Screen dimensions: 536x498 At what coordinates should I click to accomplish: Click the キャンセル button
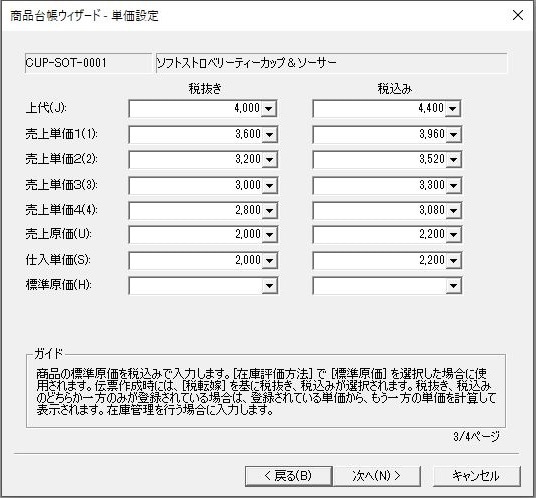coord(477,476)
